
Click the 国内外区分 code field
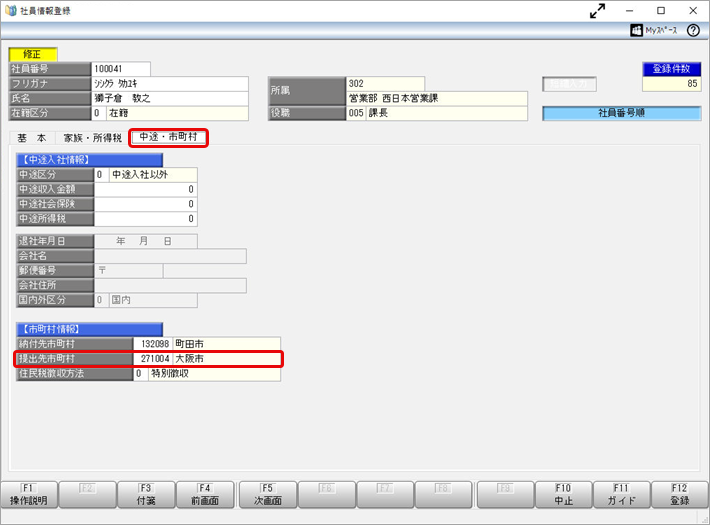tap(101, 300)
